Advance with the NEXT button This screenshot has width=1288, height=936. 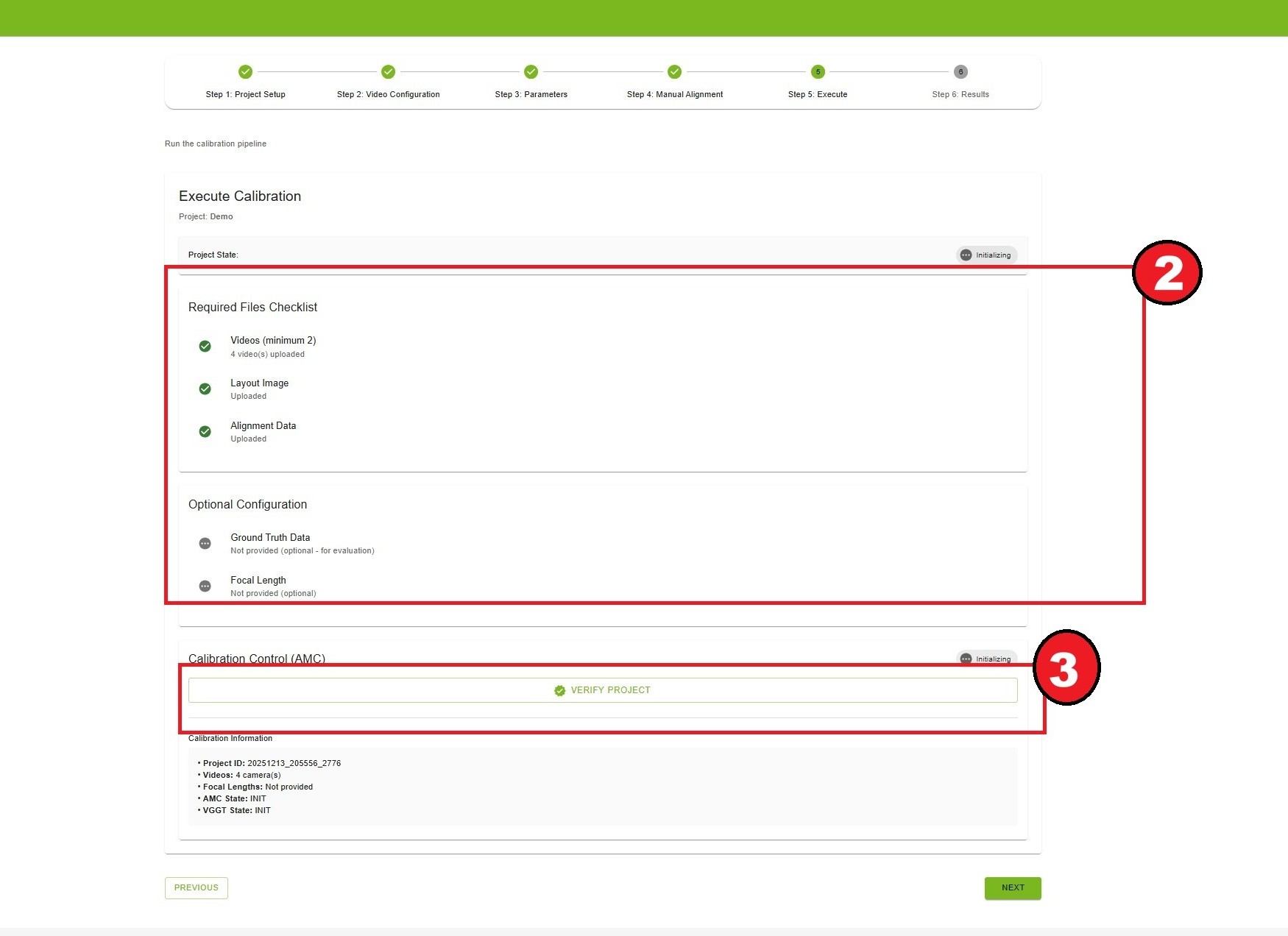1013,887
